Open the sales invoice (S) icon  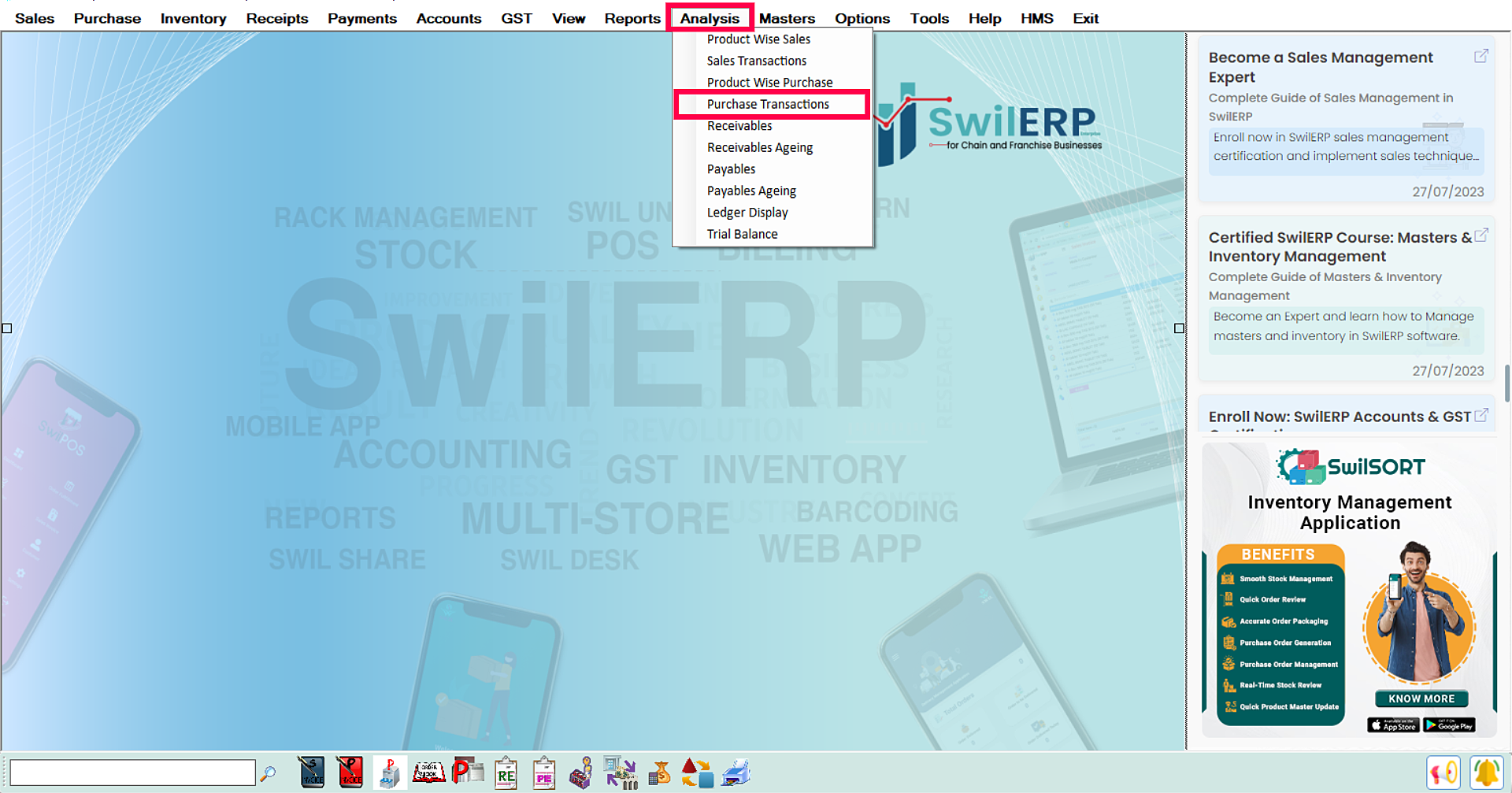coord(312,773)
